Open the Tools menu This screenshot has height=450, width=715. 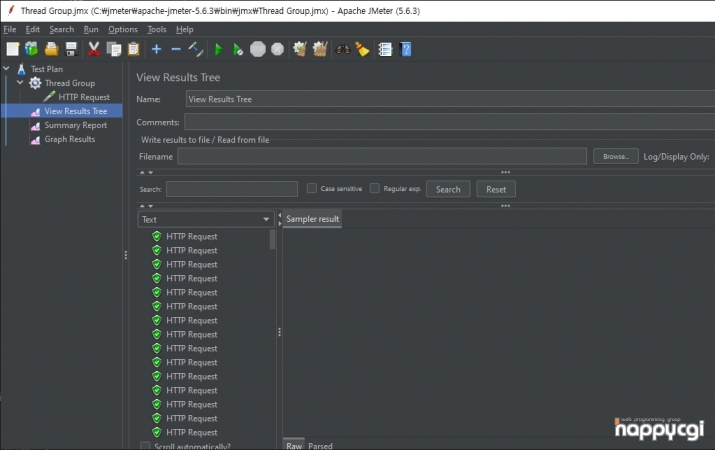tap(156, 29)
